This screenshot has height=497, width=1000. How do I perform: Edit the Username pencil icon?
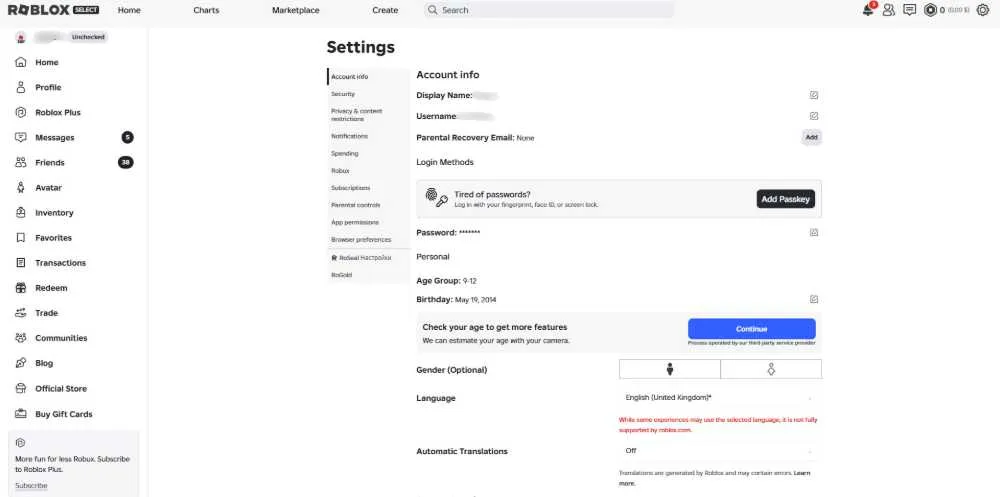(814, 116)
